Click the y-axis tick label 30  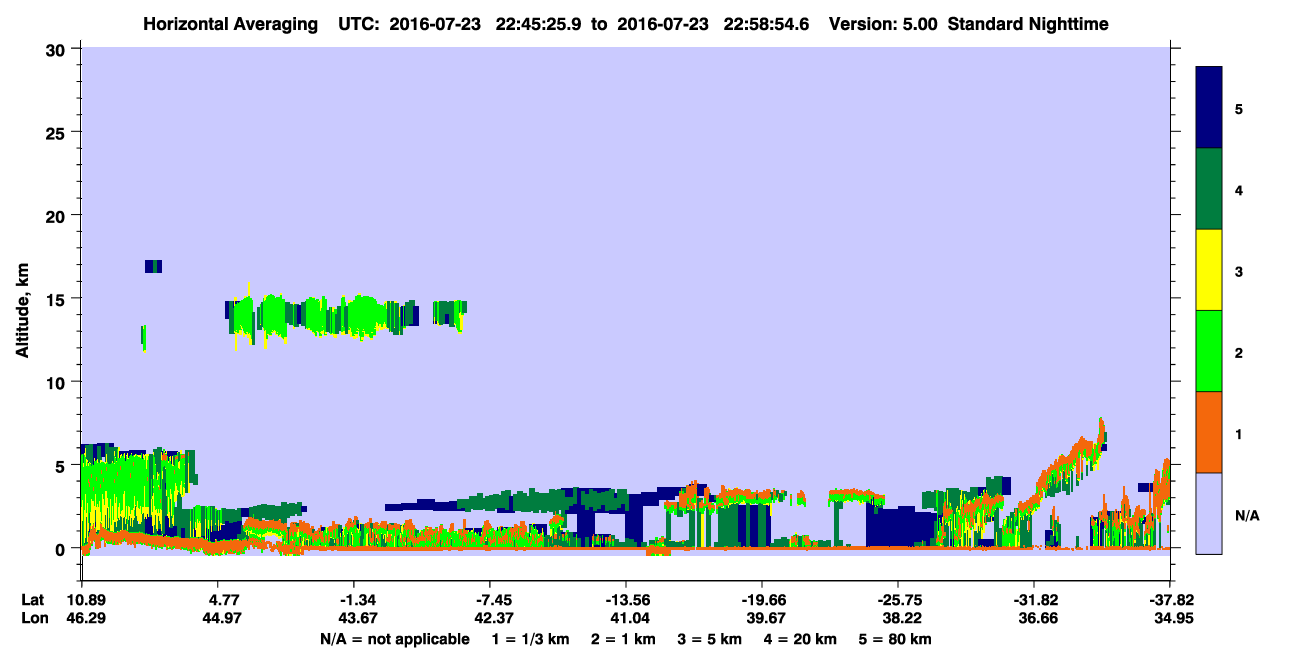(58, 49)
